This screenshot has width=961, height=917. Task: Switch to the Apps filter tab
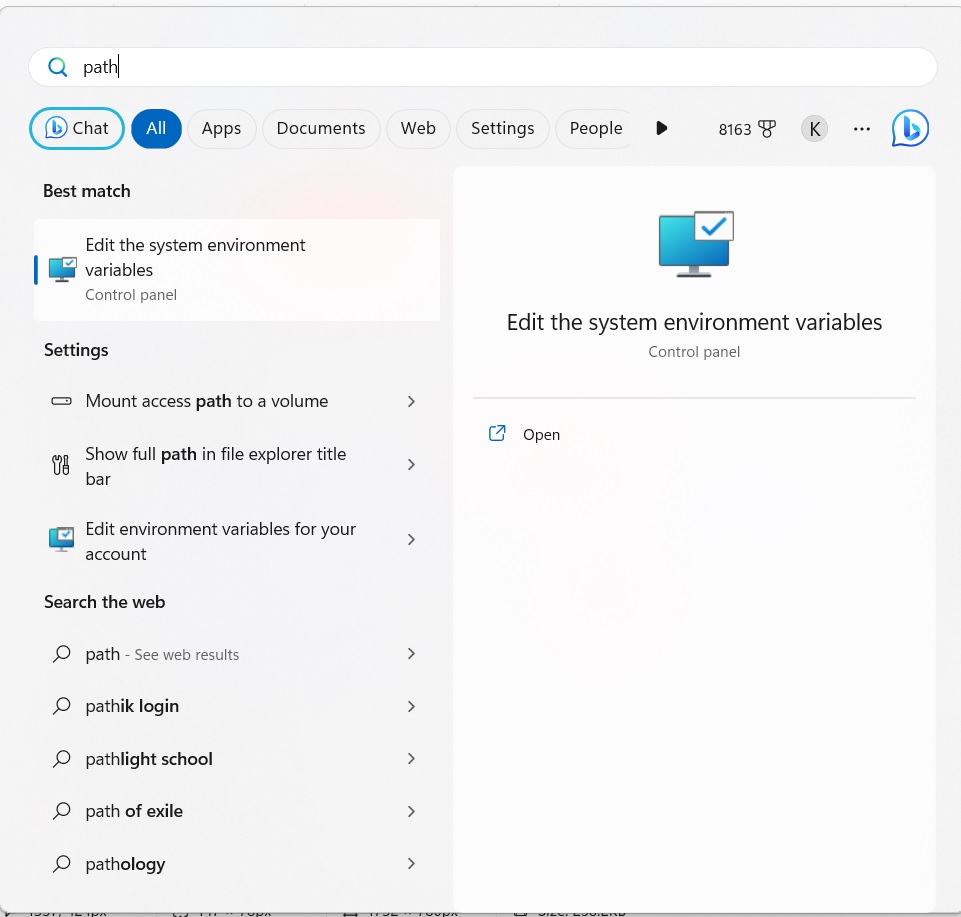(x=221, y=128)
